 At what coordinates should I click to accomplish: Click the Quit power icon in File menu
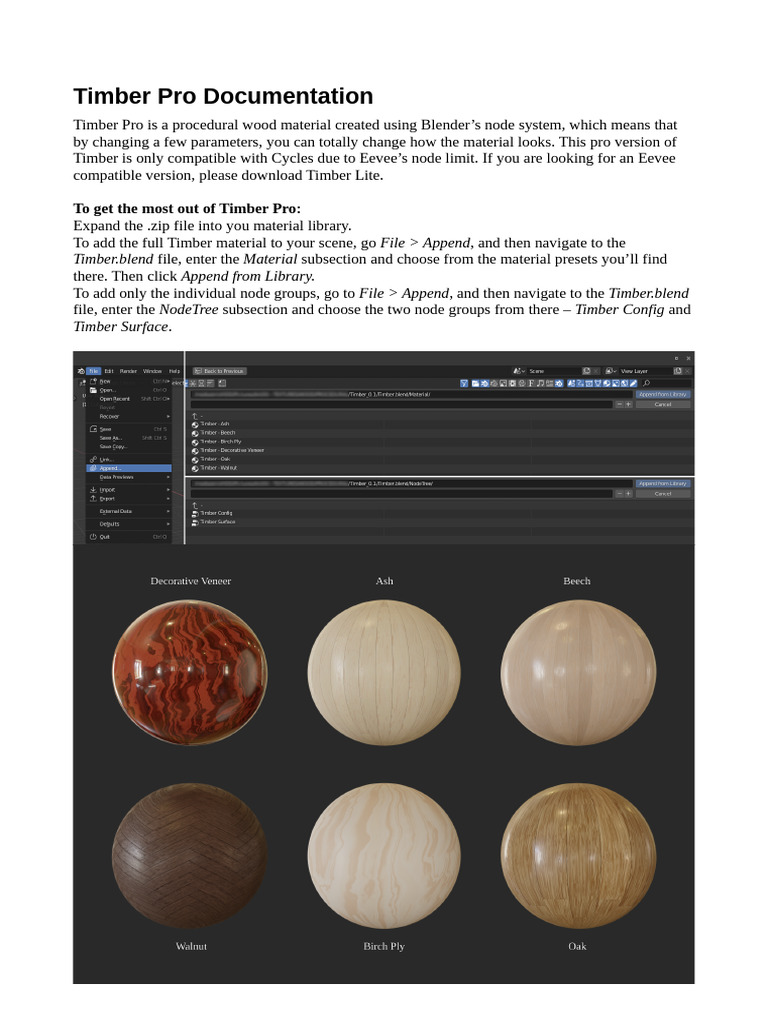(x=93, y=537)
